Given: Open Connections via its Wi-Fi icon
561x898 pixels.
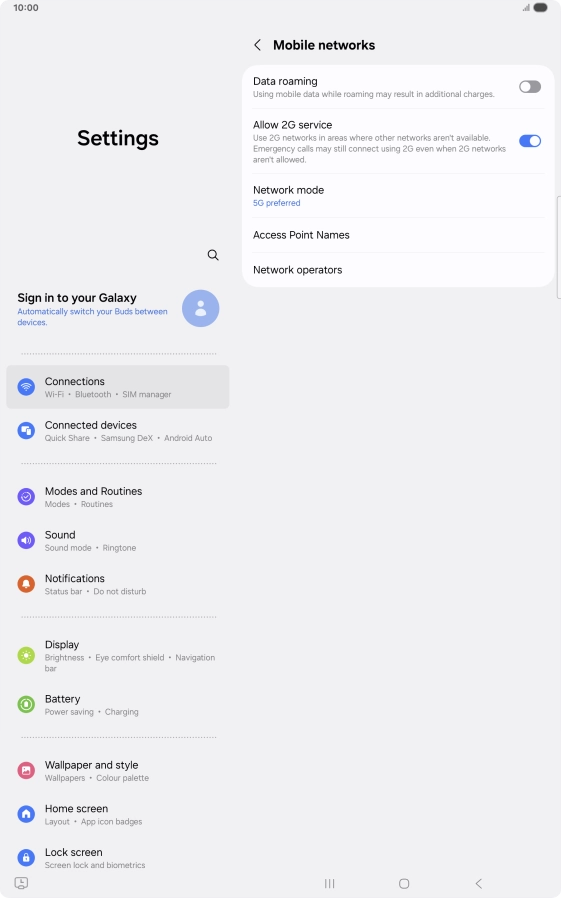Looking at the screenshot, I should [x=26, y=387].
